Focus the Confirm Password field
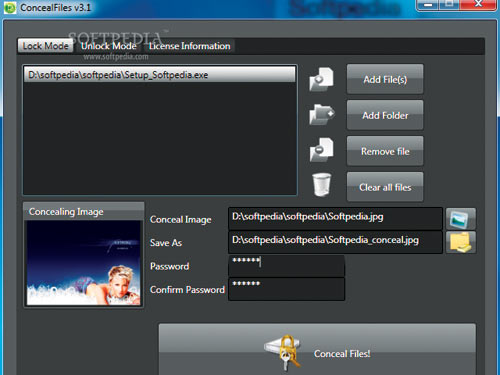 [x=286, y=289]
